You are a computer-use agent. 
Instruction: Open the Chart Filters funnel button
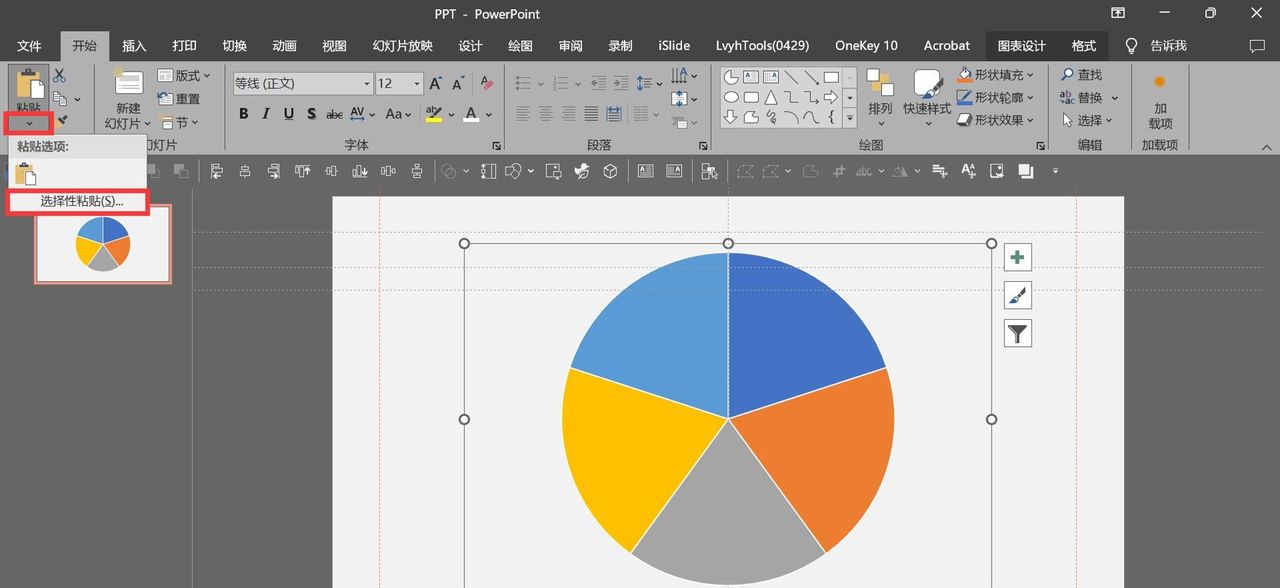pos(1017,333)
